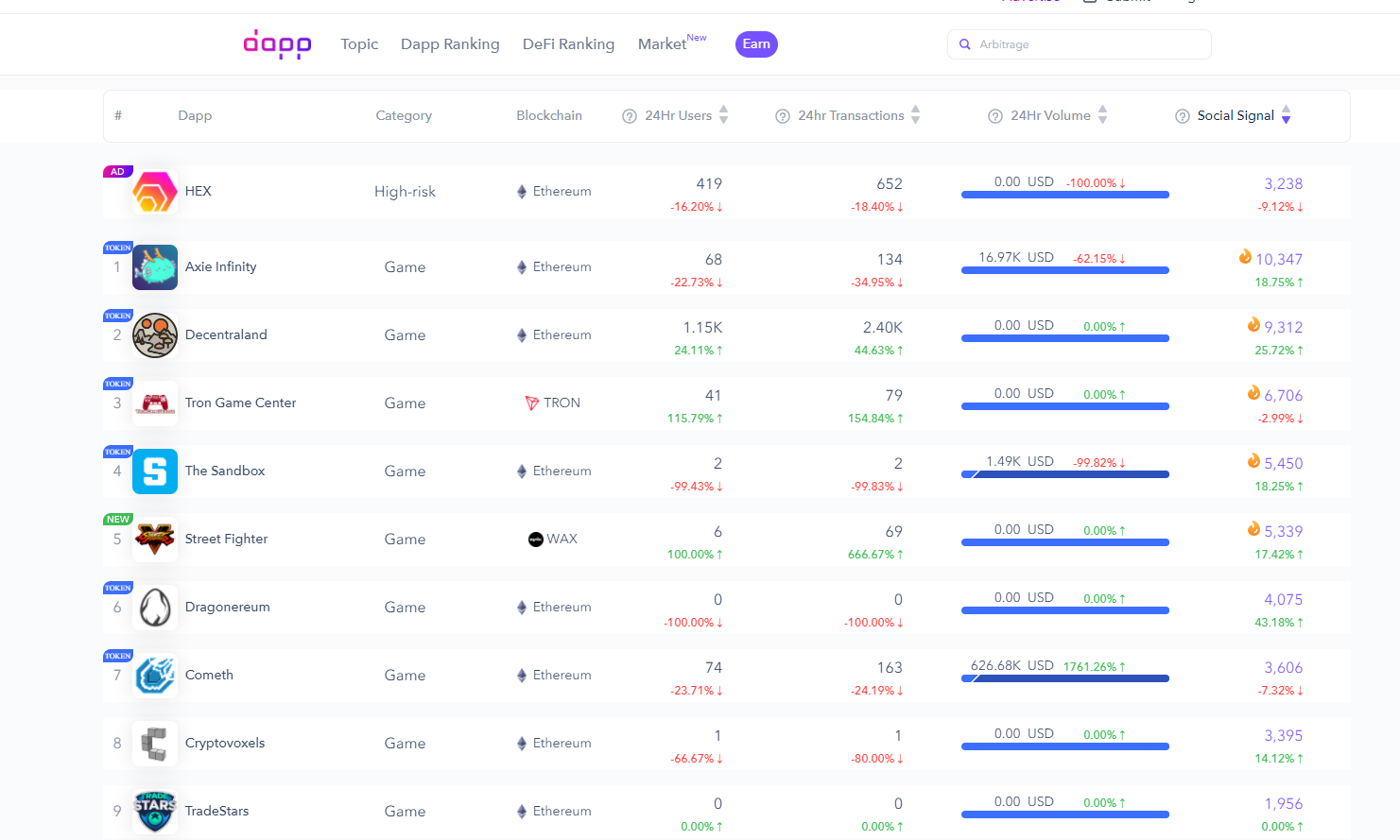
Task: Open Cryptovoxels logo icon
Action: click(x=155, y=744)
